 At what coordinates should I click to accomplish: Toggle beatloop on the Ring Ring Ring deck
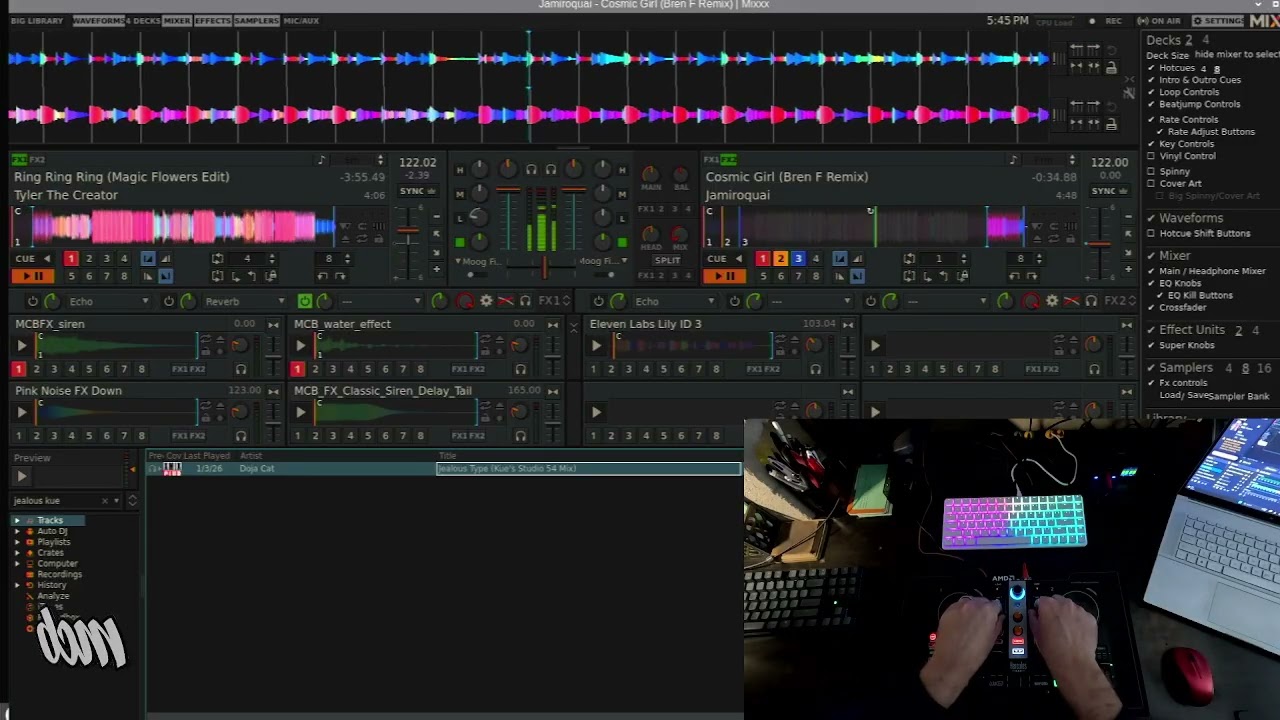coord(217,259)
